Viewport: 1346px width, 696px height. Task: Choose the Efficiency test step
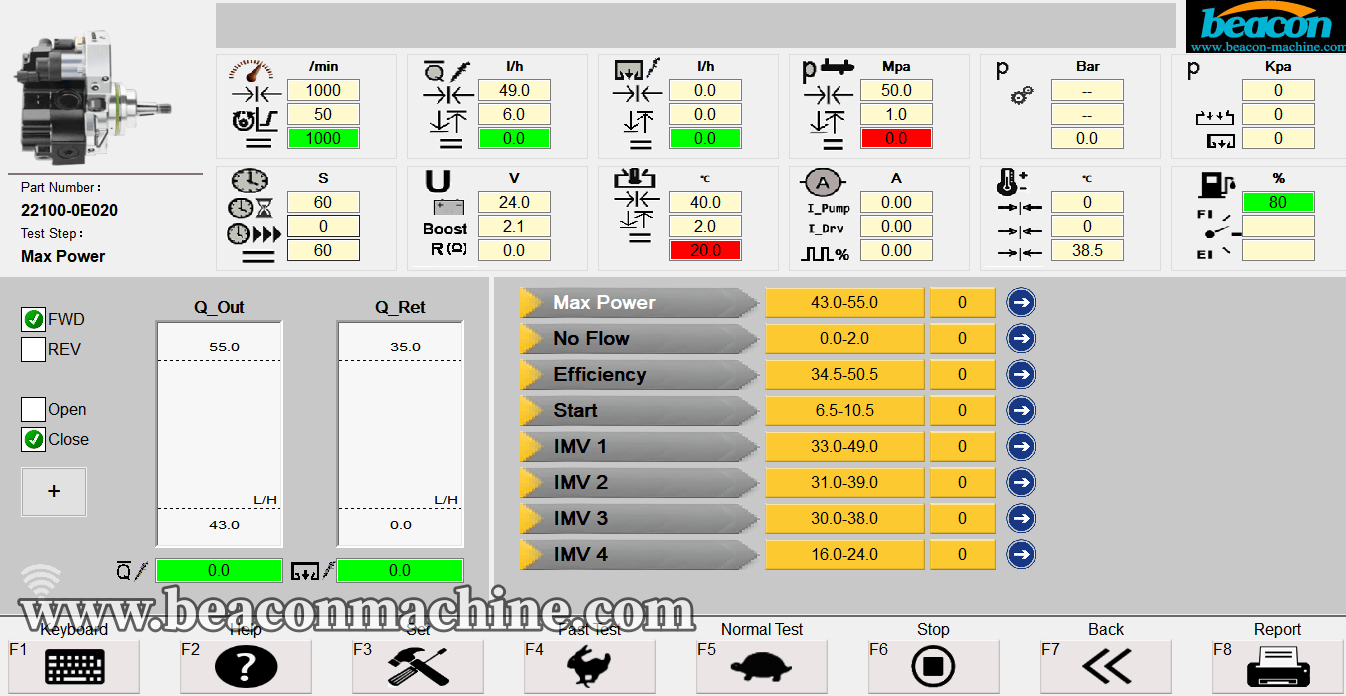pos(639,375)
